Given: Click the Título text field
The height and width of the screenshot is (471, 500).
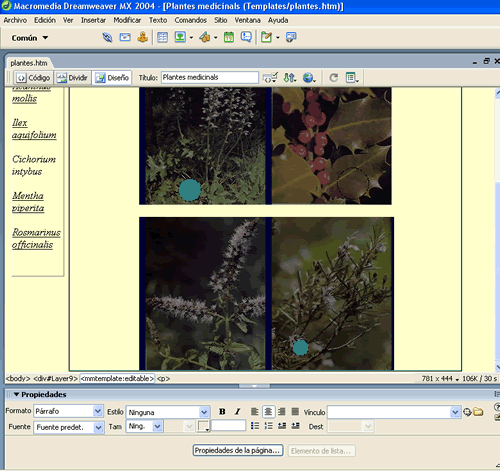Looking at the screenshot, I should point(210,77).
